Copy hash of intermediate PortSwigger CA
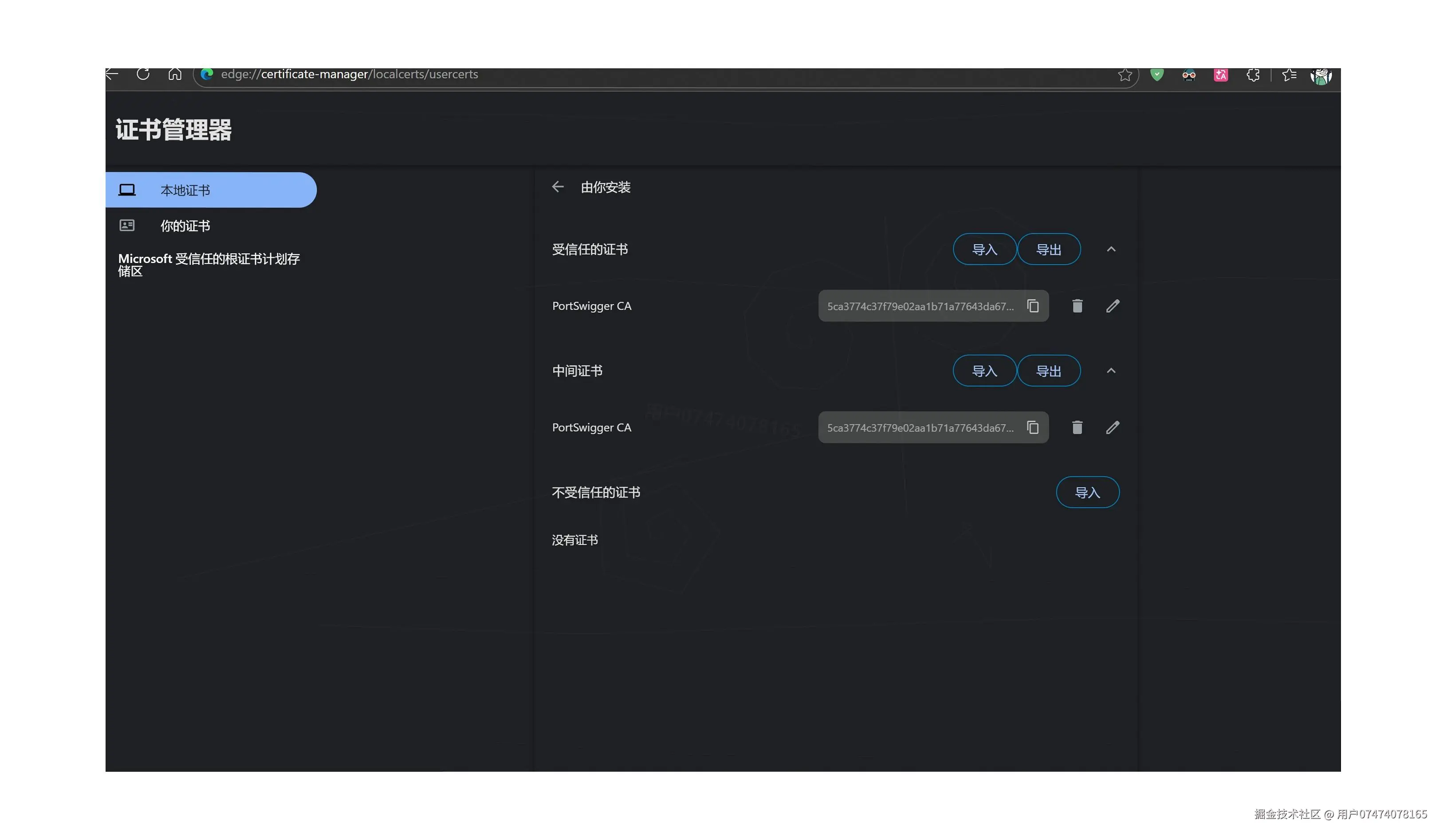The image size is (1447, 840). [1032, 427]
